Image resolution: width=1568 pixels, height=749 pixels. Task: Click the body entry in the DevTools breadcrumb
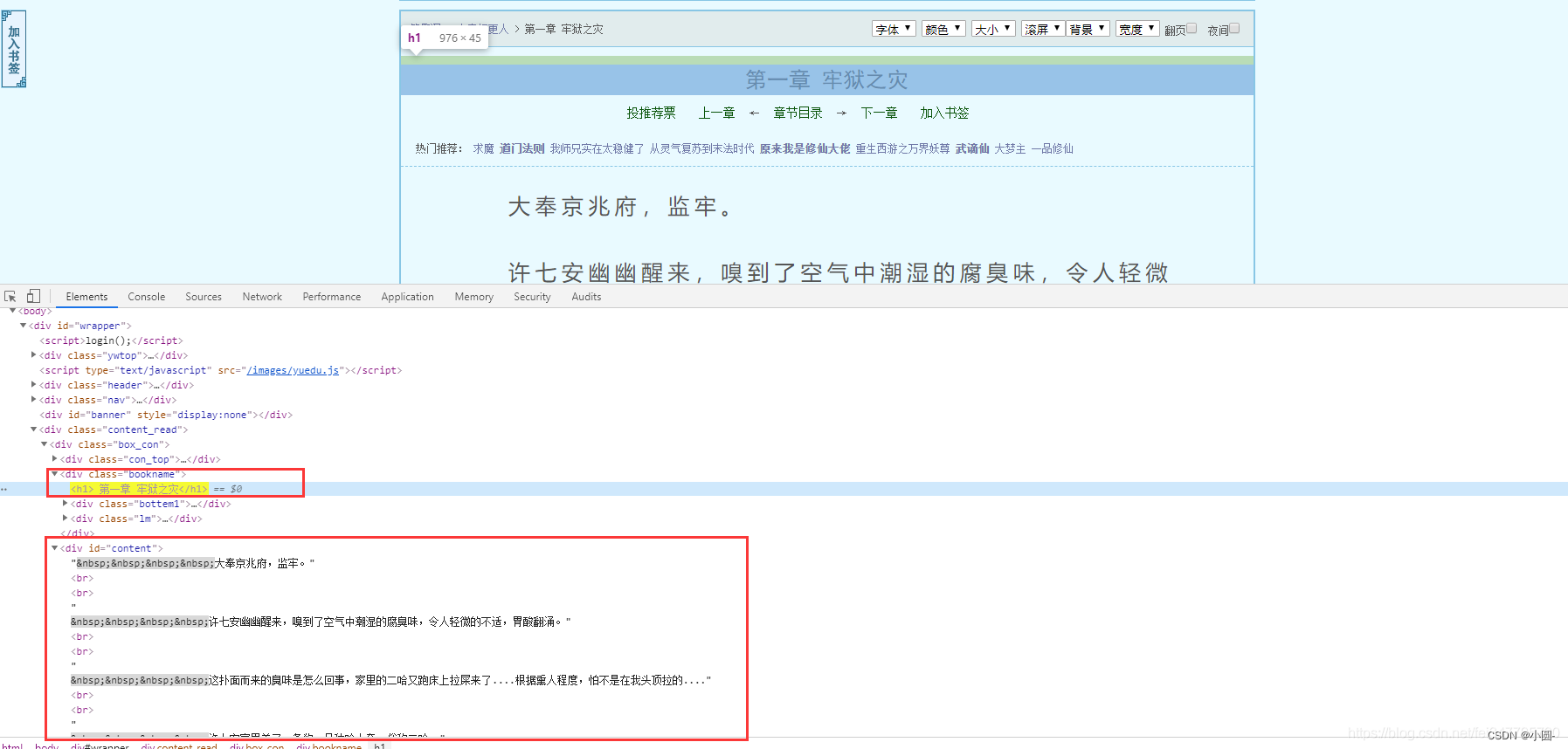(47, 746)
